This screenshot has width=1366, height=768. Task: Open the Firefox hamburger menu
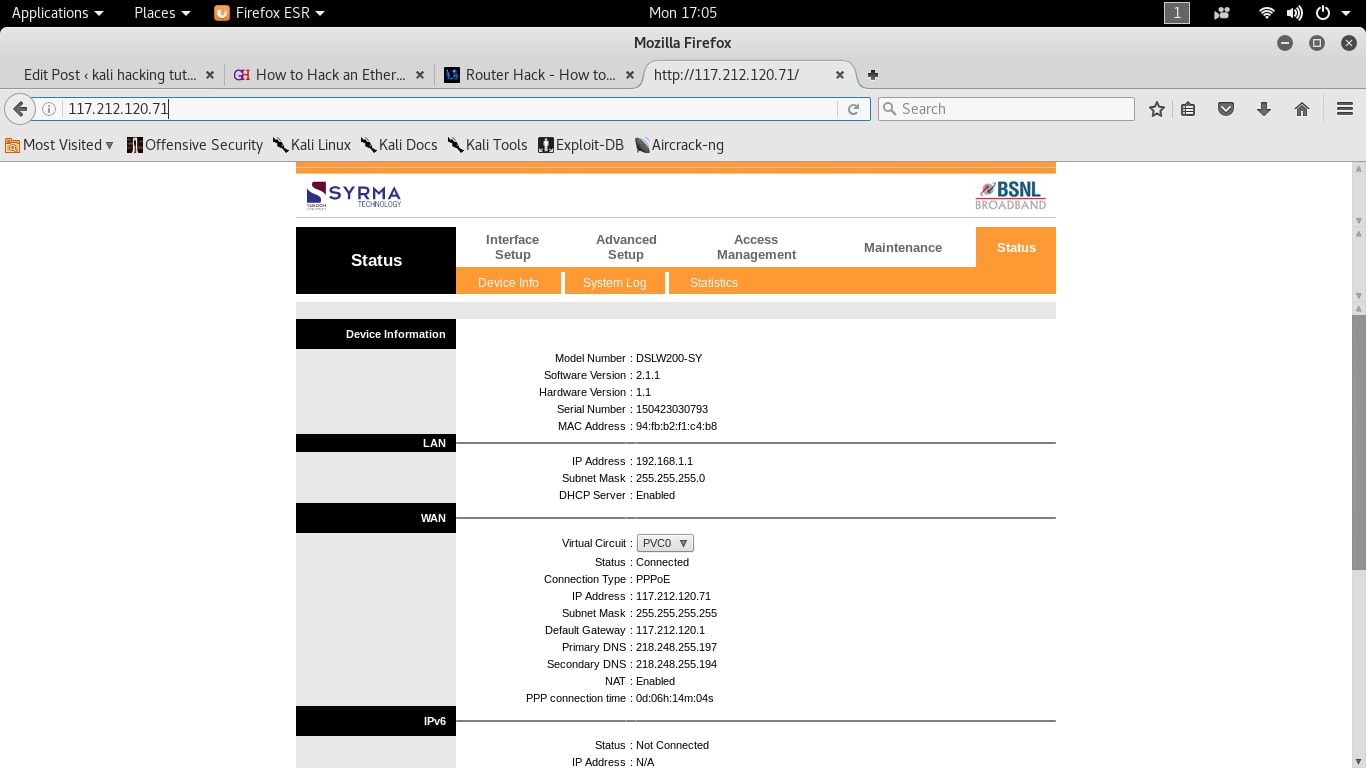point(1345,108)
